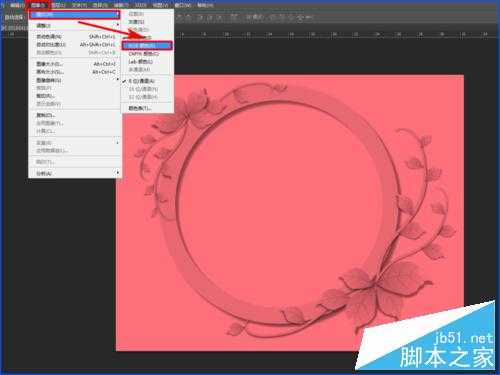Open the 滤镜 menu in menu bar
This screenshot has height=375, width=500.
click(x=121, y=5)
